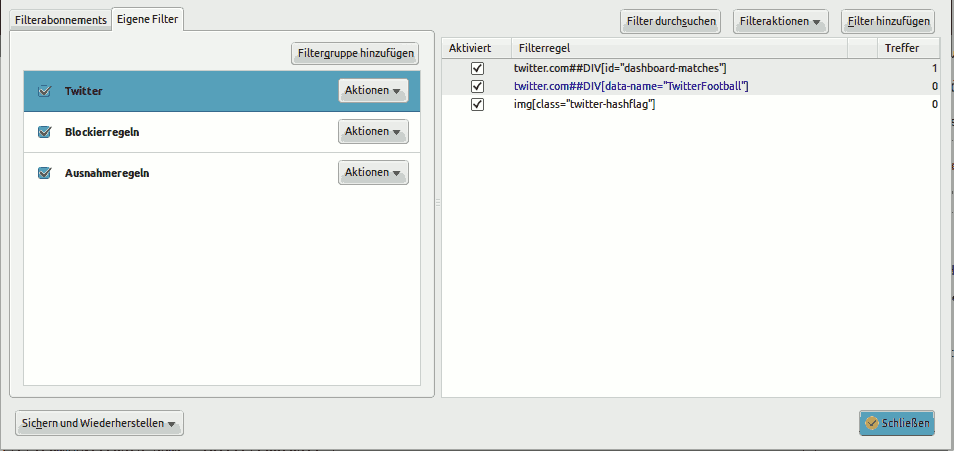
Task: Open Aktionen dropdown for Ausnahmeregeln
Action: [x=373, y=173]
